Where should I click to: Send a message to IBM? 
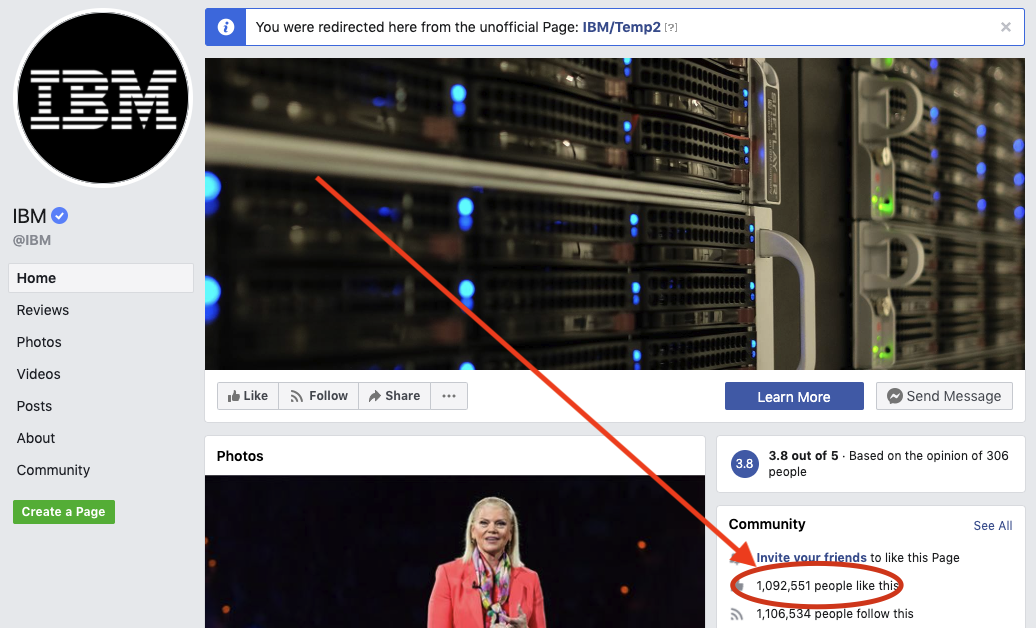pyautogui.click(x=944, y=396)
